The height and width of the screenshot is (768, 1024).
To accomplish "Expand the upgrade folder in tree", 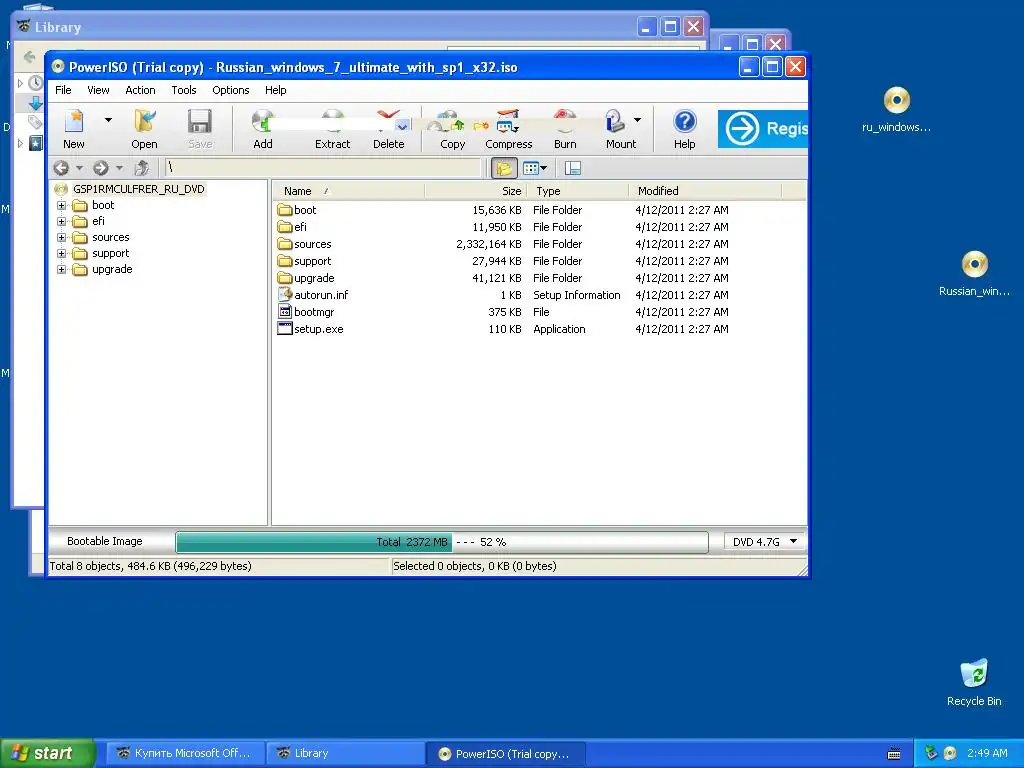I will (61, 270).
